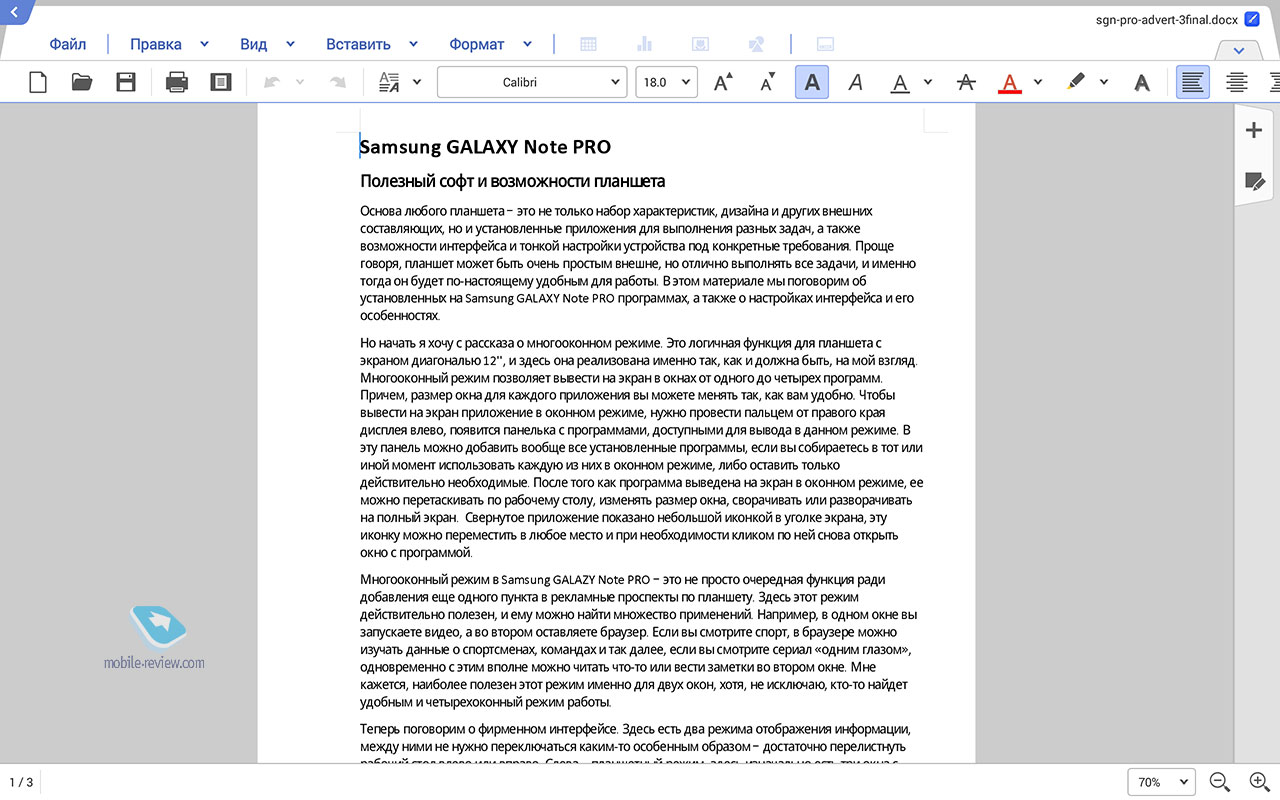The height and width of the screenshot is (800, 1280).
Task: Apply the red font color
Action: [1010, 82]
